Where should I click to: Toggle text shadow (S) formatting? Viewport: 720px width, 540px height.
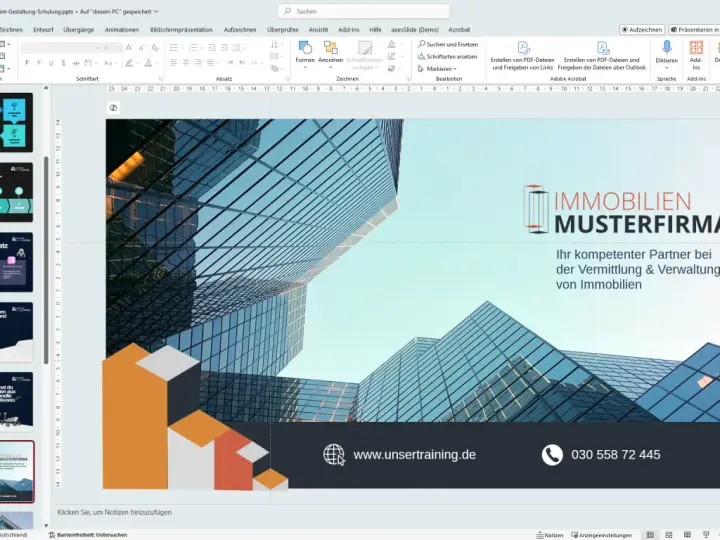click(63, 63)
